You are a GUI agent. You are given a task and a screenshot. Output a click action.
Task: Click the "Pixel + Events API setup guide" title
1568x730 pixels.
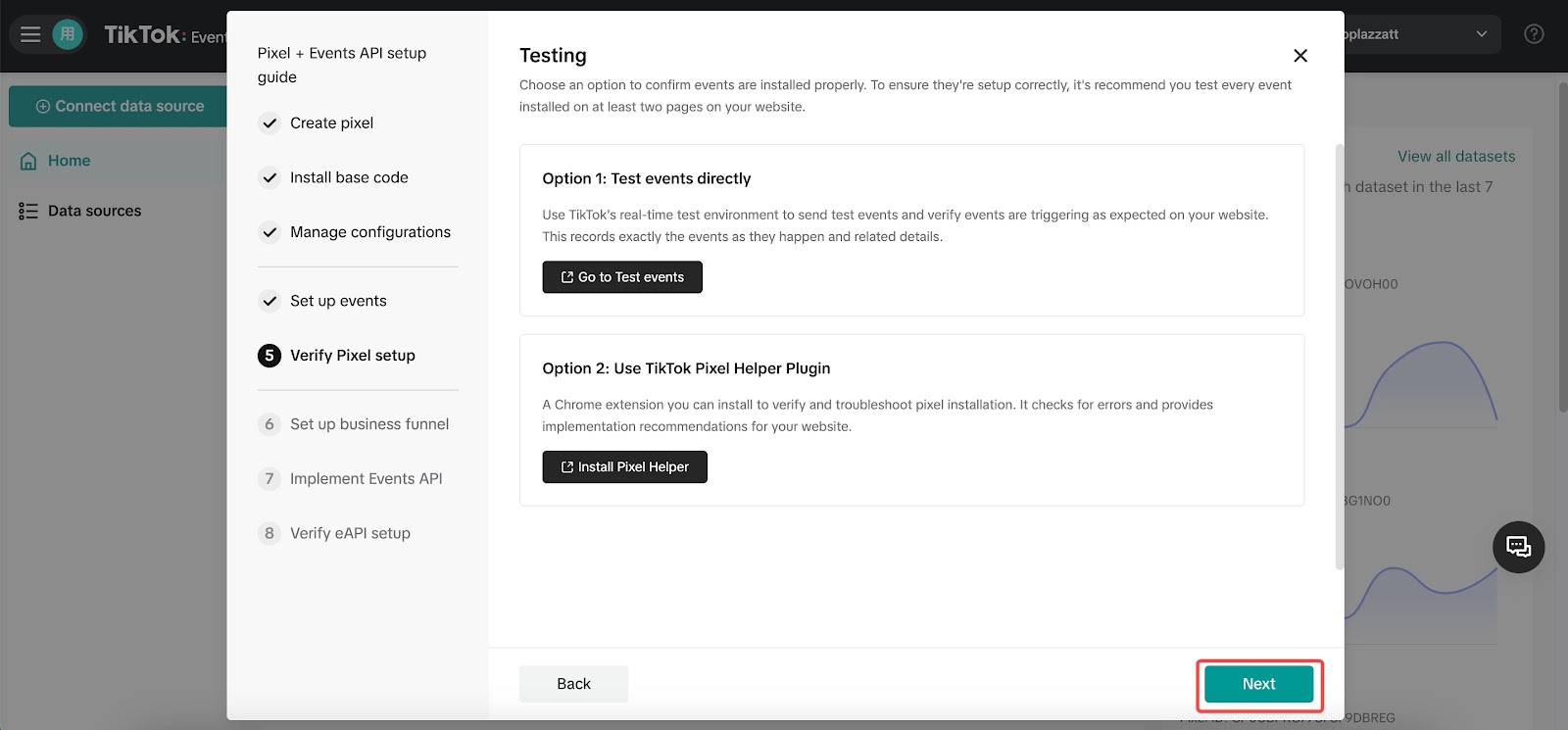[x=342, y=65]
